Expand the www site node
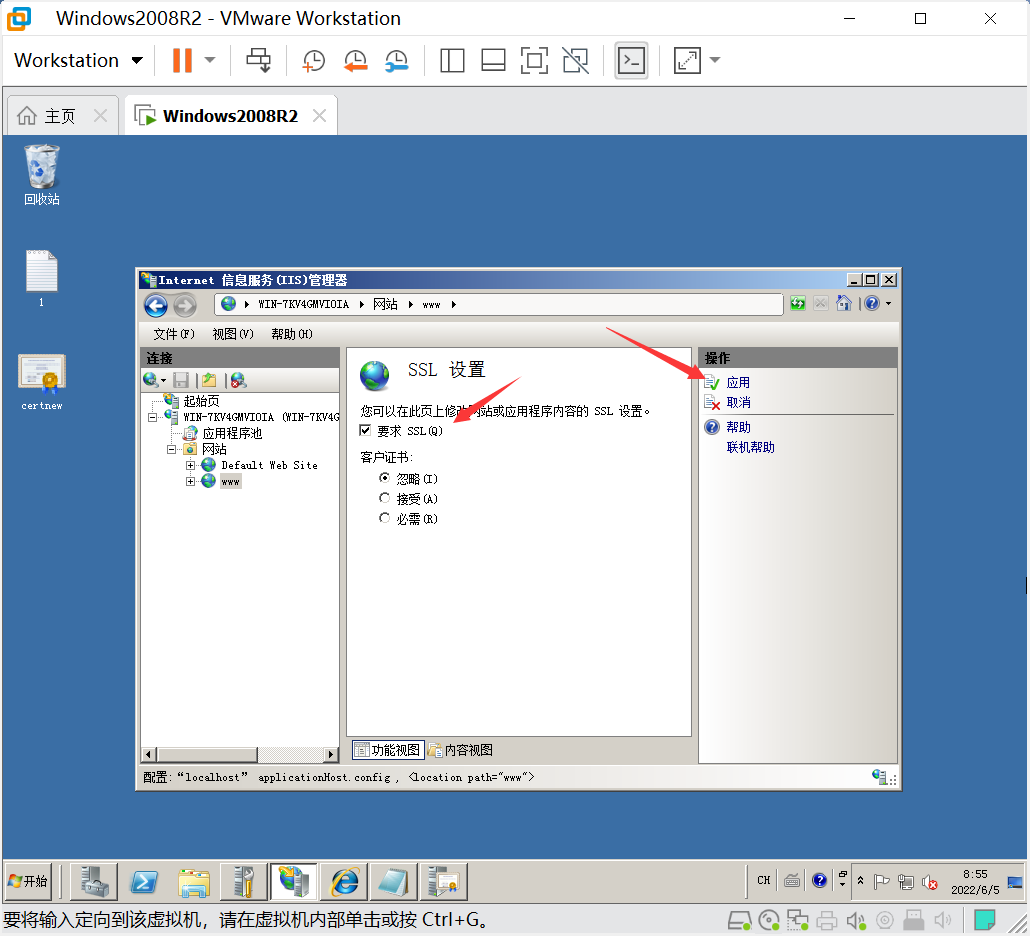1030x936 pixels. pos(190,481)
